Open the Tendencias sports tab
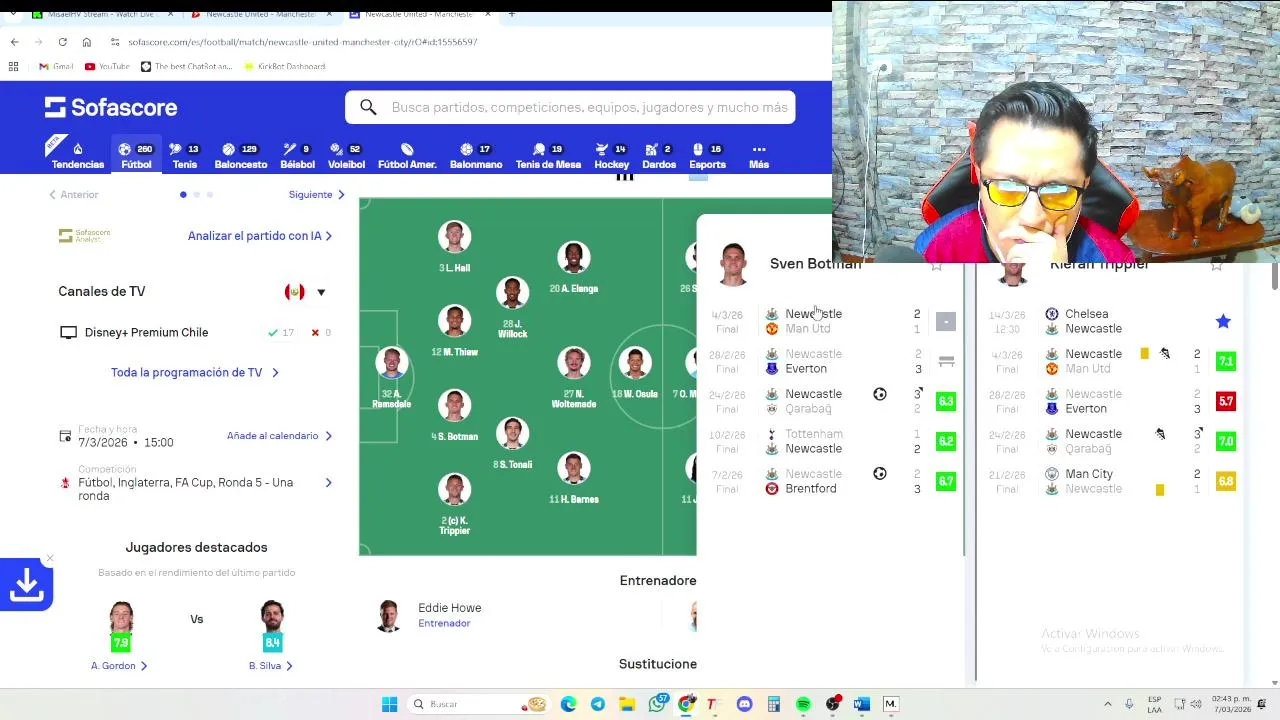Viewport: 1280px width, 720px height. pyautogui.click(x=77, y=156)
